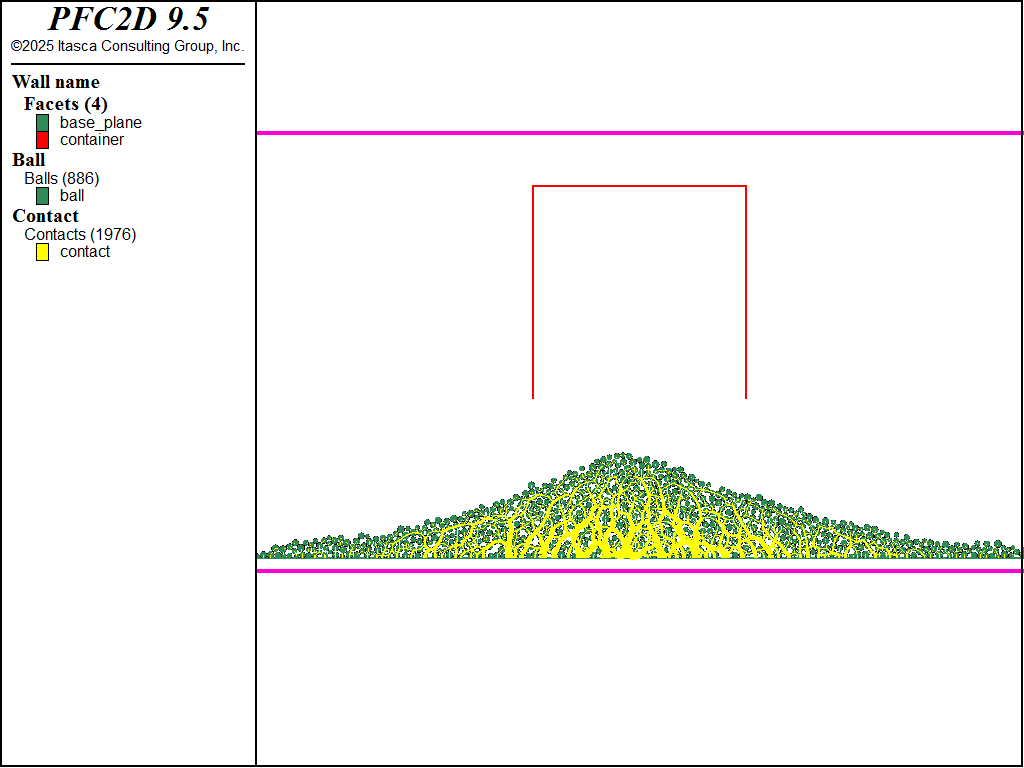Click the 'contact' legend label
This screenshot has width=1024, height=768.
[85, 252]
